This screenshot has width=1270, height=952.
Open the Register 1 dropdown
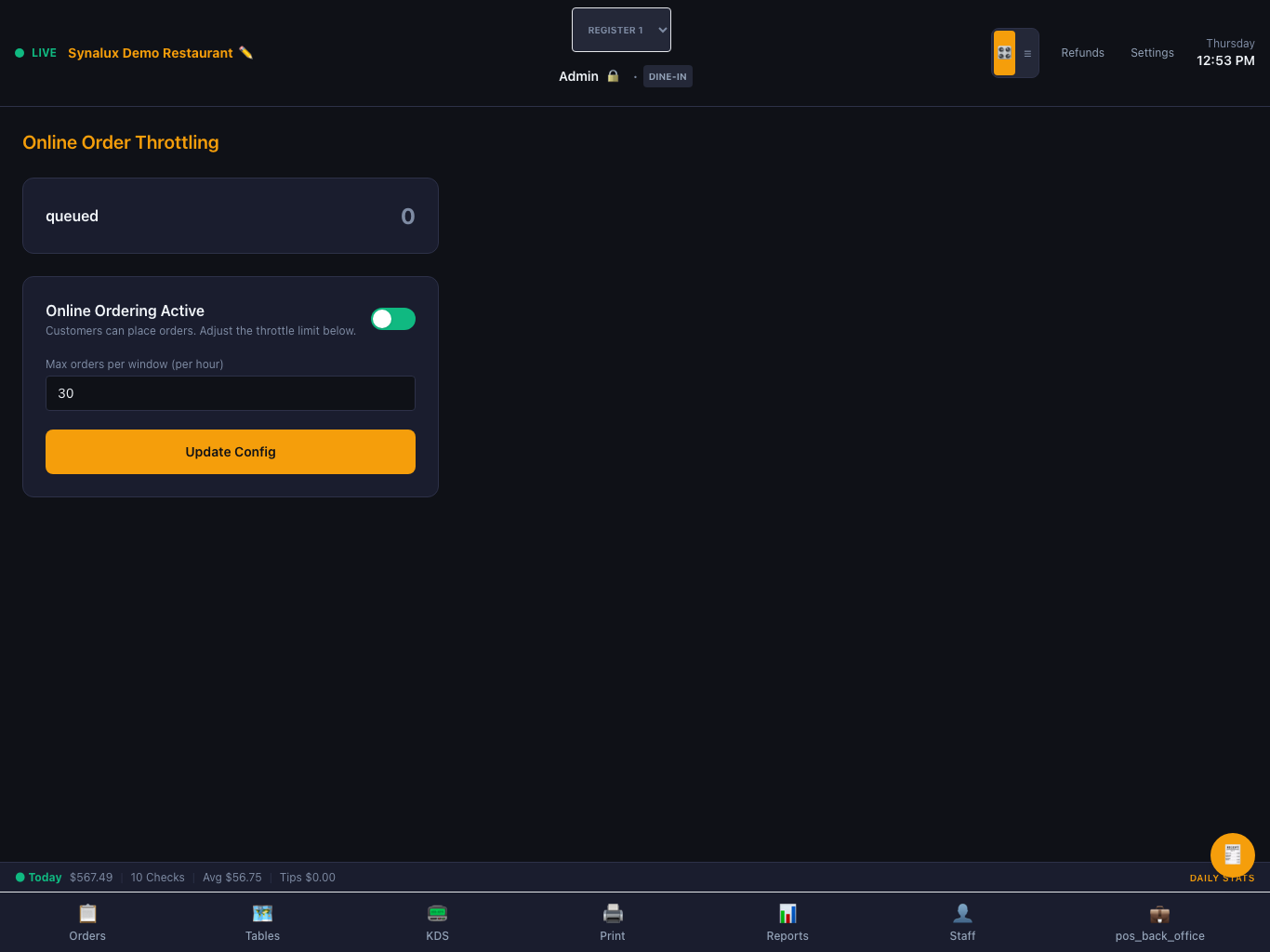[x=621, y=30]
